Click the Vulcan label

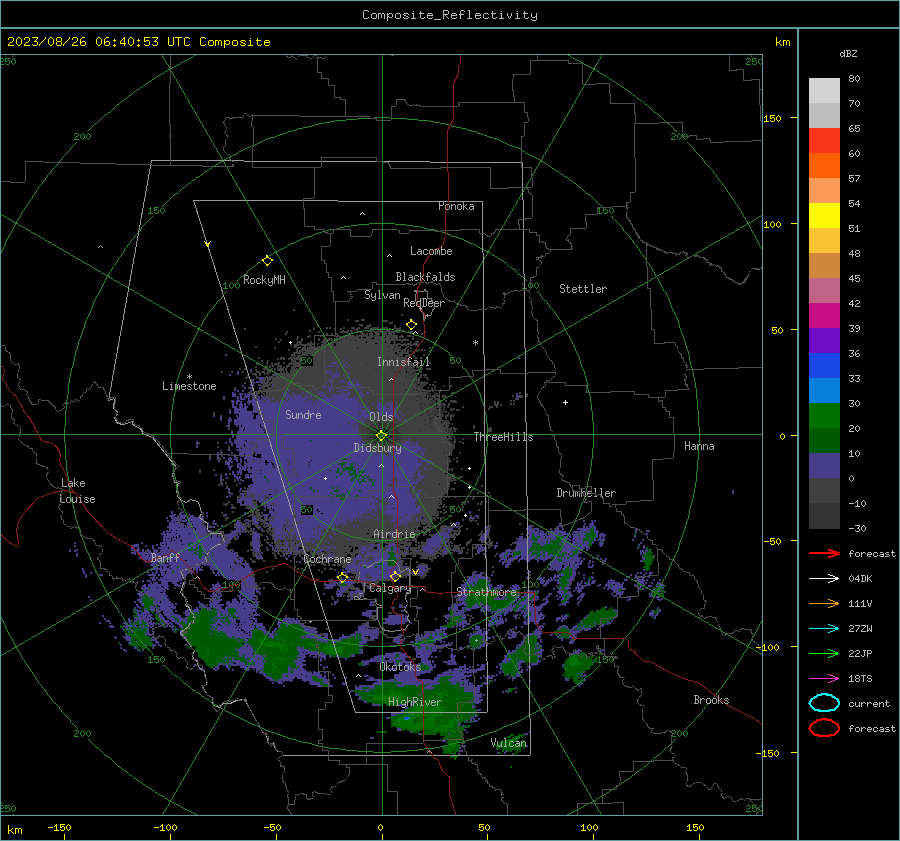tap(509, 743)
